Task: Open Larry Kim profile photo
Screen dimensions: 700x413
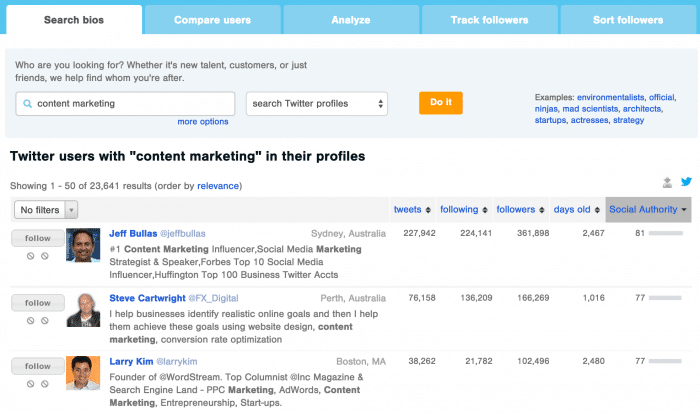Action: click(x=83, y=373)
